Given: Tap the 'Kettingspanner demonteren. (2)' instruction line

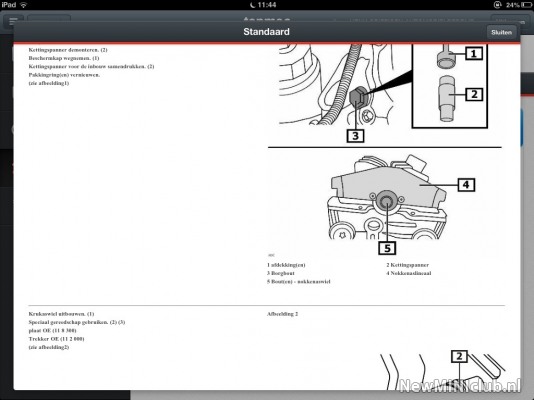Looking at the screenshot, I should click(x=68, y=50).
